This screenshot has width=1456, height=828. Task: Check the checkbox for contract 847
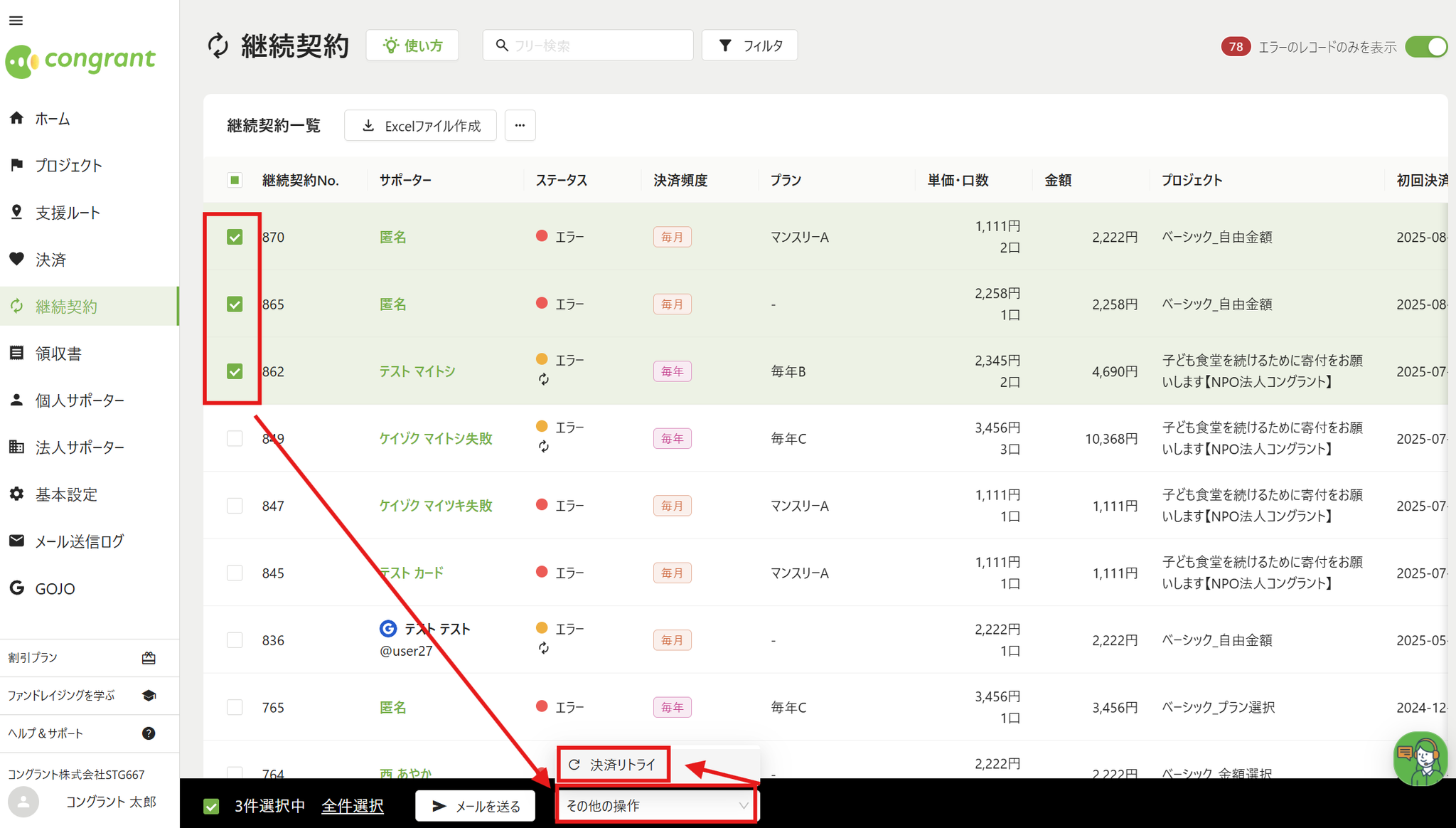235,506
